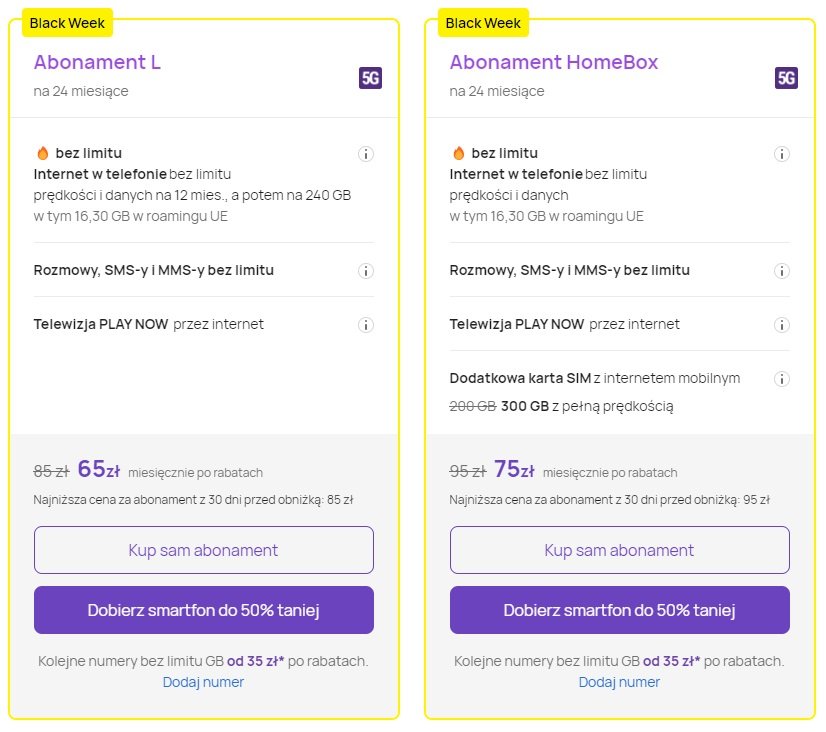Screen dimensions: 826x732
Task: Click the flame icon in Abonament L card
Action: (43, 153)
